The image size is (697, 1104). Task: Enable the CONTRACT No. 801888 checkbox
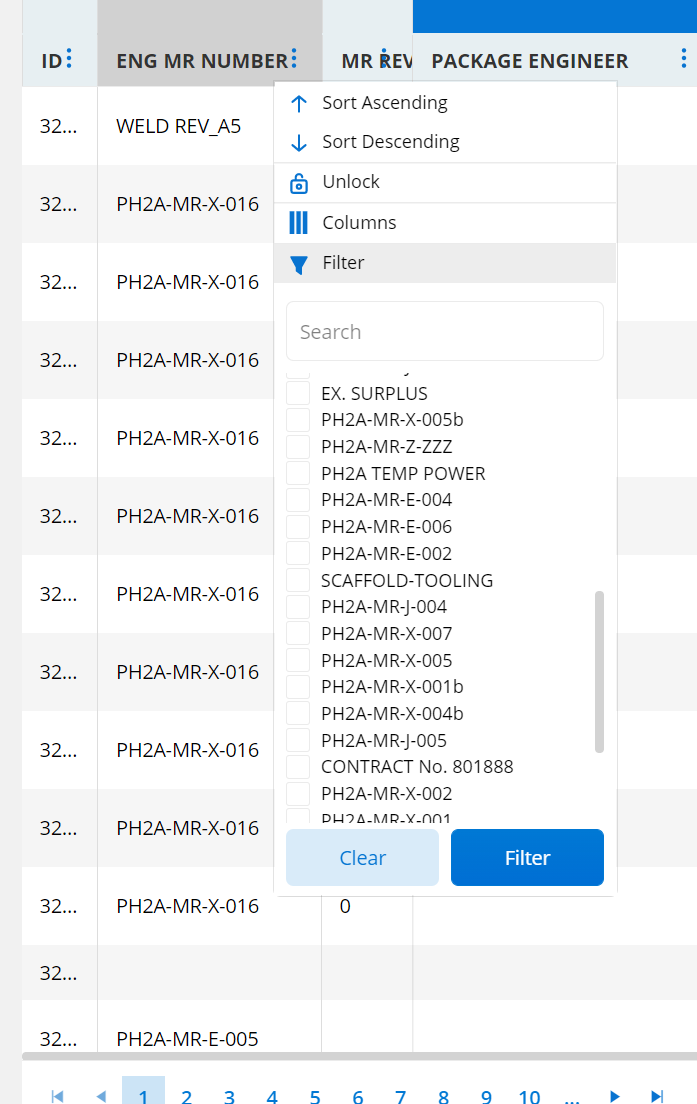(x=299, y=766)
